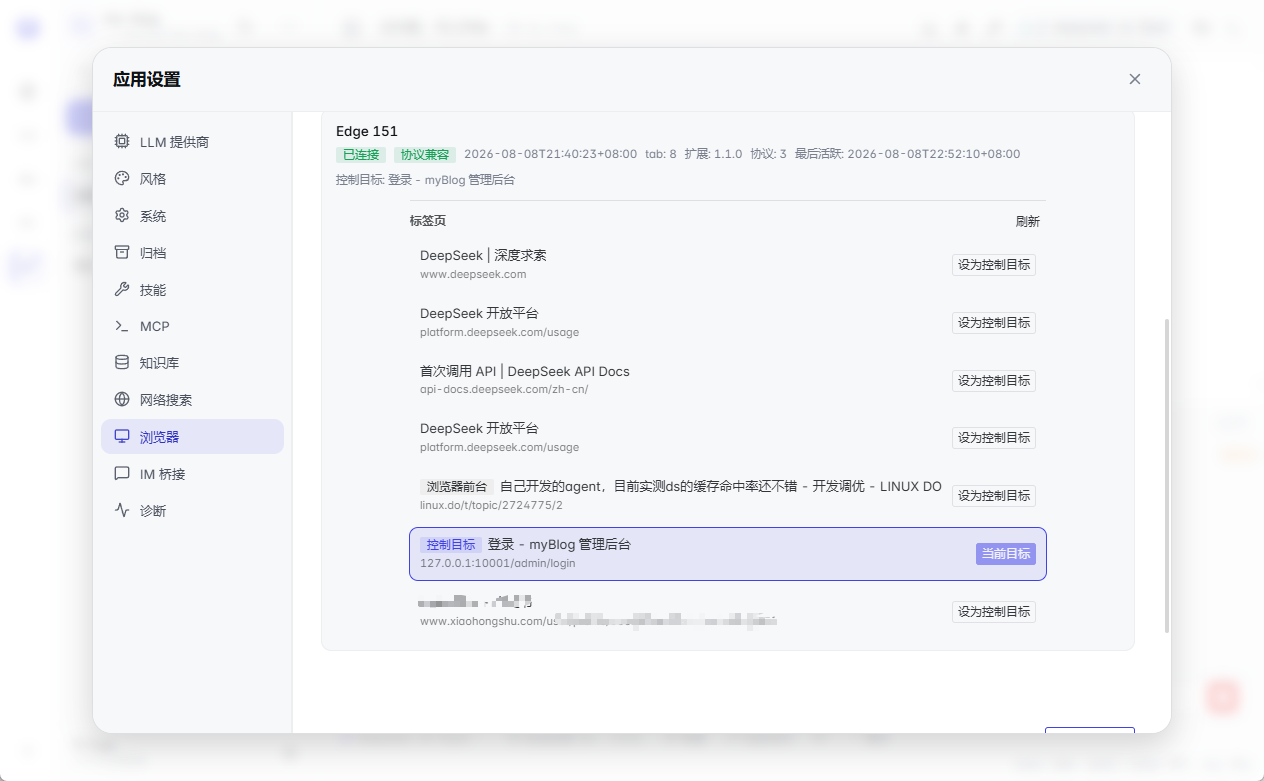Click the 协议兼容 status badge

pyautogui.click(x=425, y=155)
